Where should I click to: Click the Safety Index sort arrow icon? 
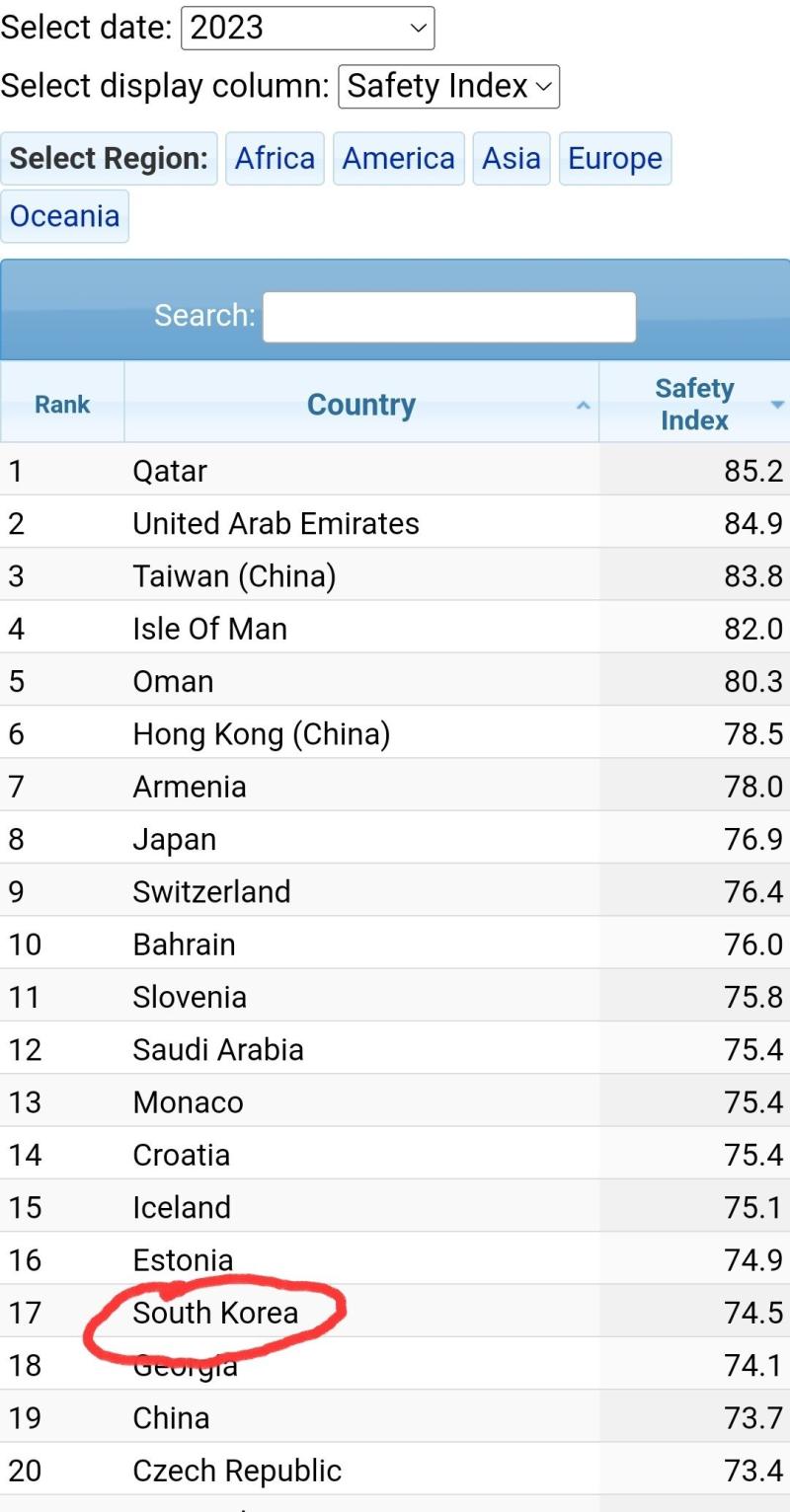coord(777,404)
